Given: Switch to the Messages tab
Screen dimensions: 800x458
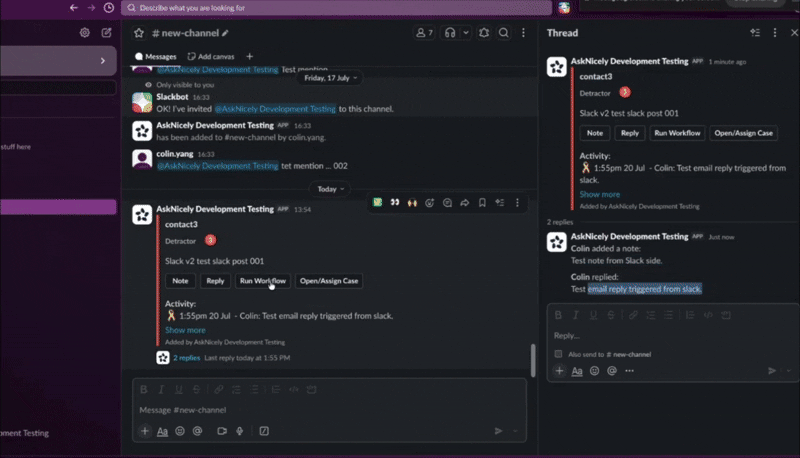Looking at the screenshot, I should (x=156, y=57).
